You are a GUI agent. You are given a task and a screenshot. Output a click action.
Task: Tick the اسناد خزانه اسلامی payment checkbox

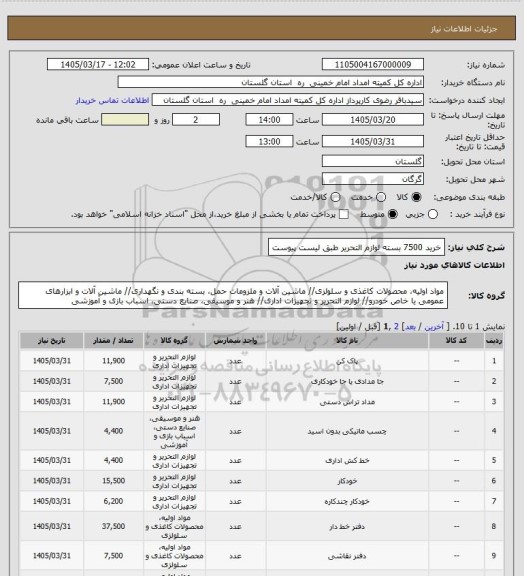pos(344,214)
